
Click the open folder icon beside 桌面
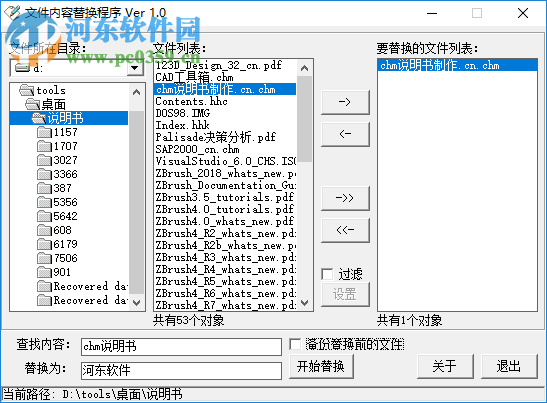[x=32, y=104]
